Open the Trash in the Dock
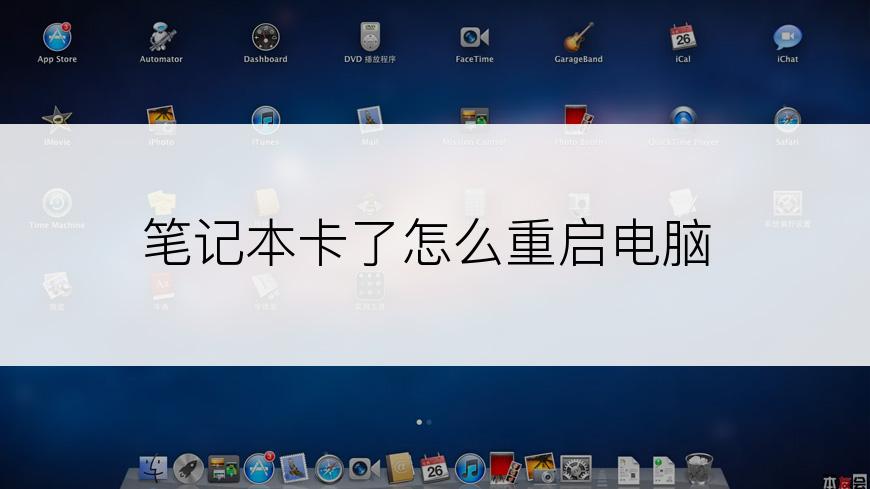 pyautogui.click(x=699, y=469)
